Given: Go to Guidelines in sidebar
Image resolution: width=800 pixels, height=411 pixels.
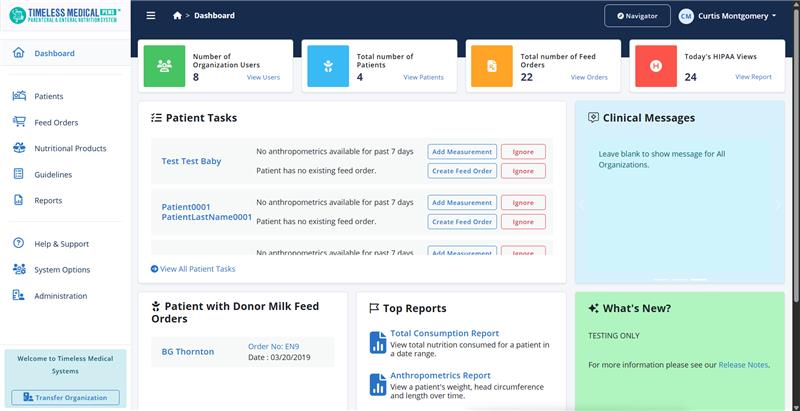Looking at the screenshot, I should coord(53,174).
